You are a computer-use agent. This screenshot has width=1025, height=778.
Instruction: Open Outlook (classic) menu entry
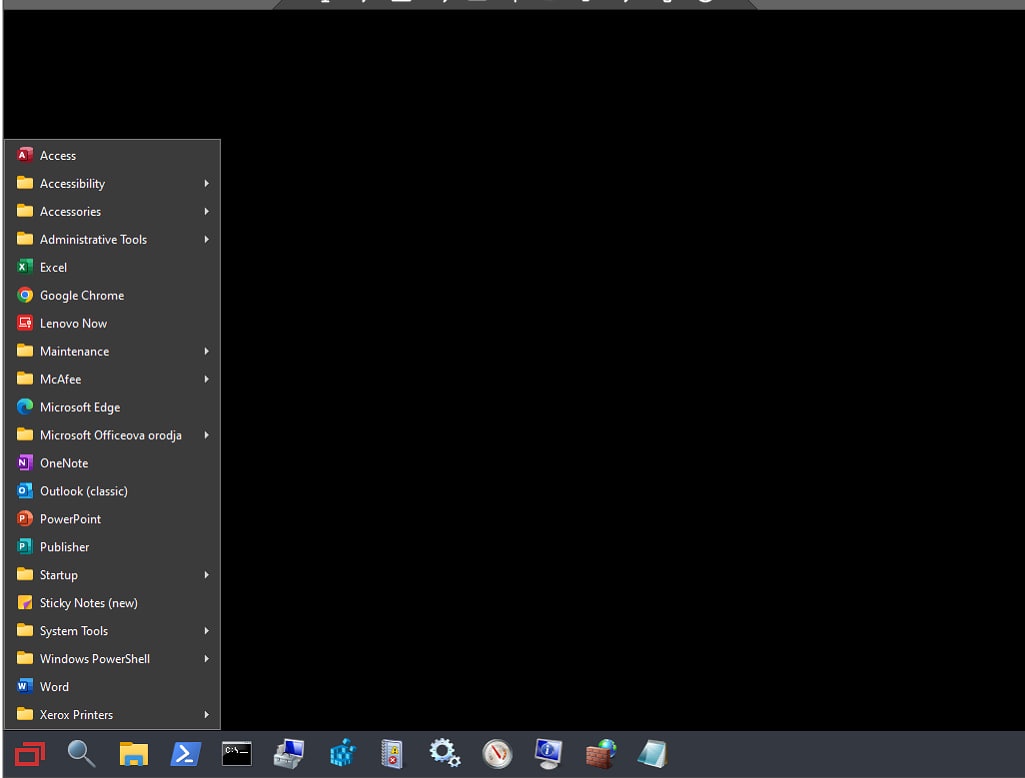(x=112, y=491)
